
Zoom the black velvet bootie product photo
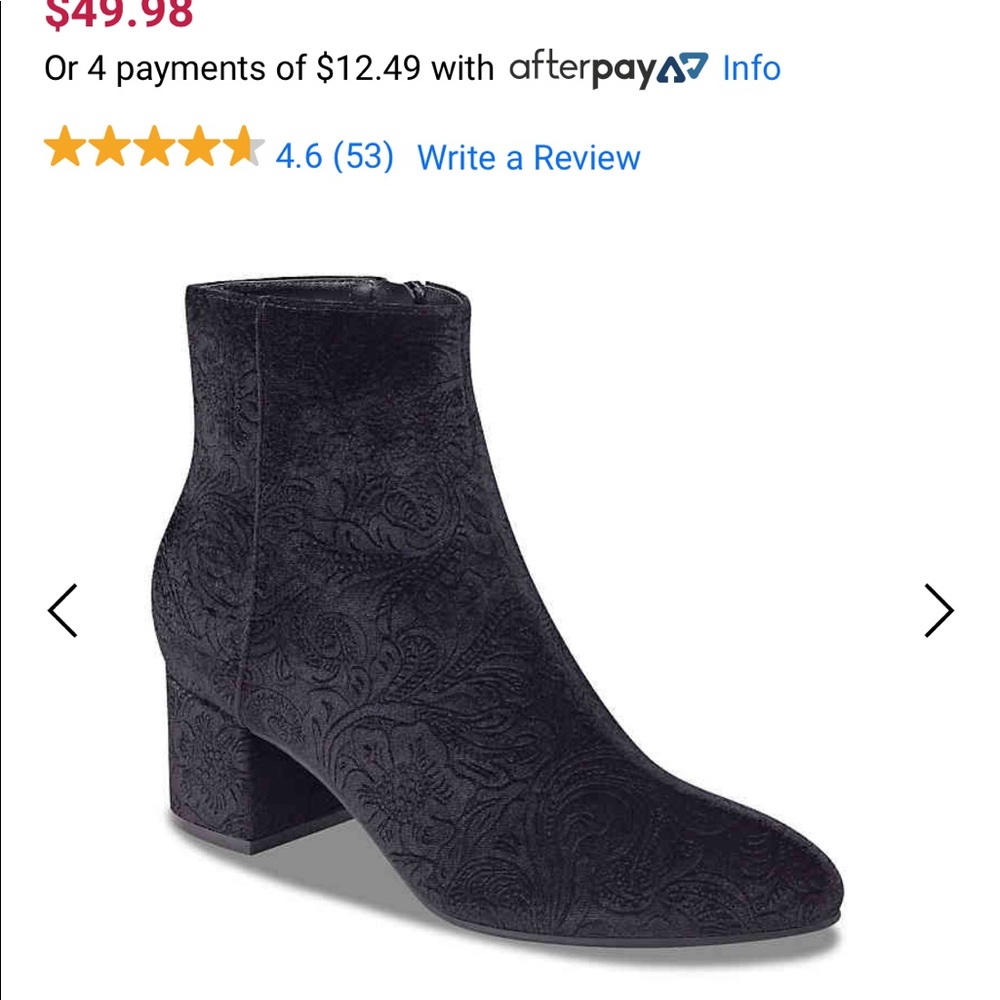click(500, 600)
